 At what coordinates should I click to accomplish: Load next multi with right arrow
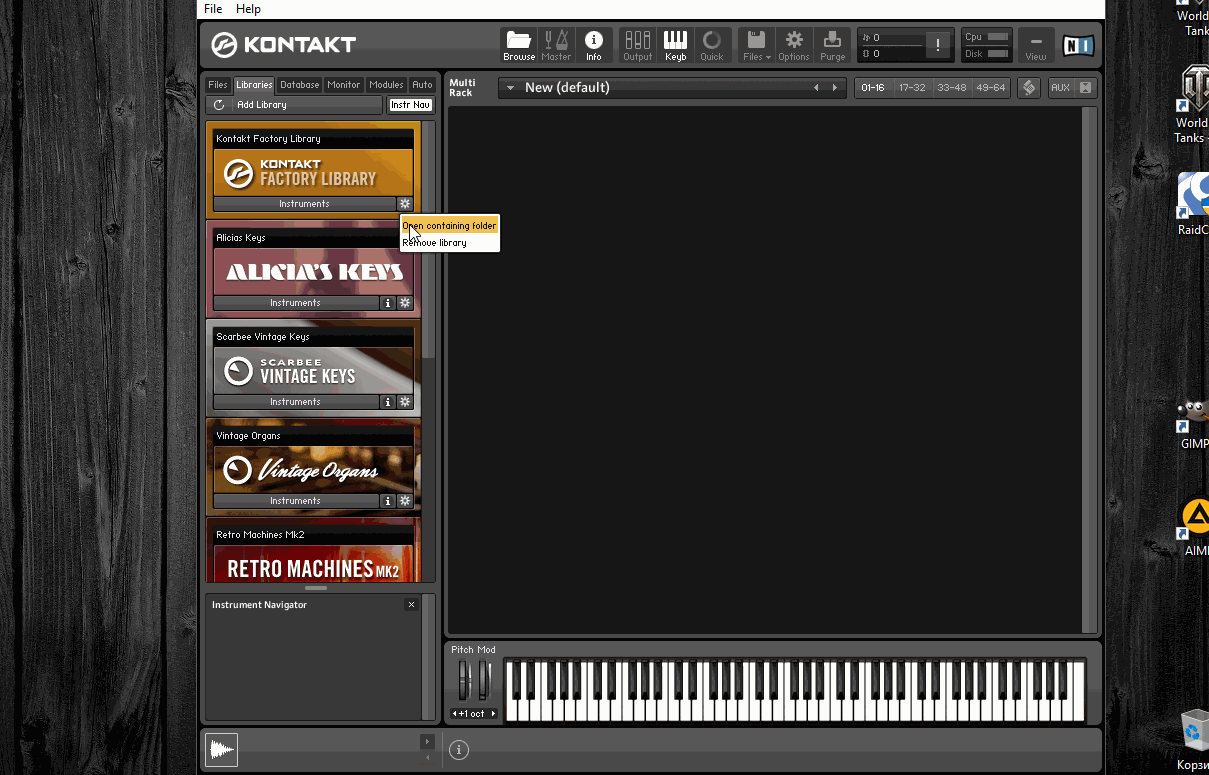(835, 88)
